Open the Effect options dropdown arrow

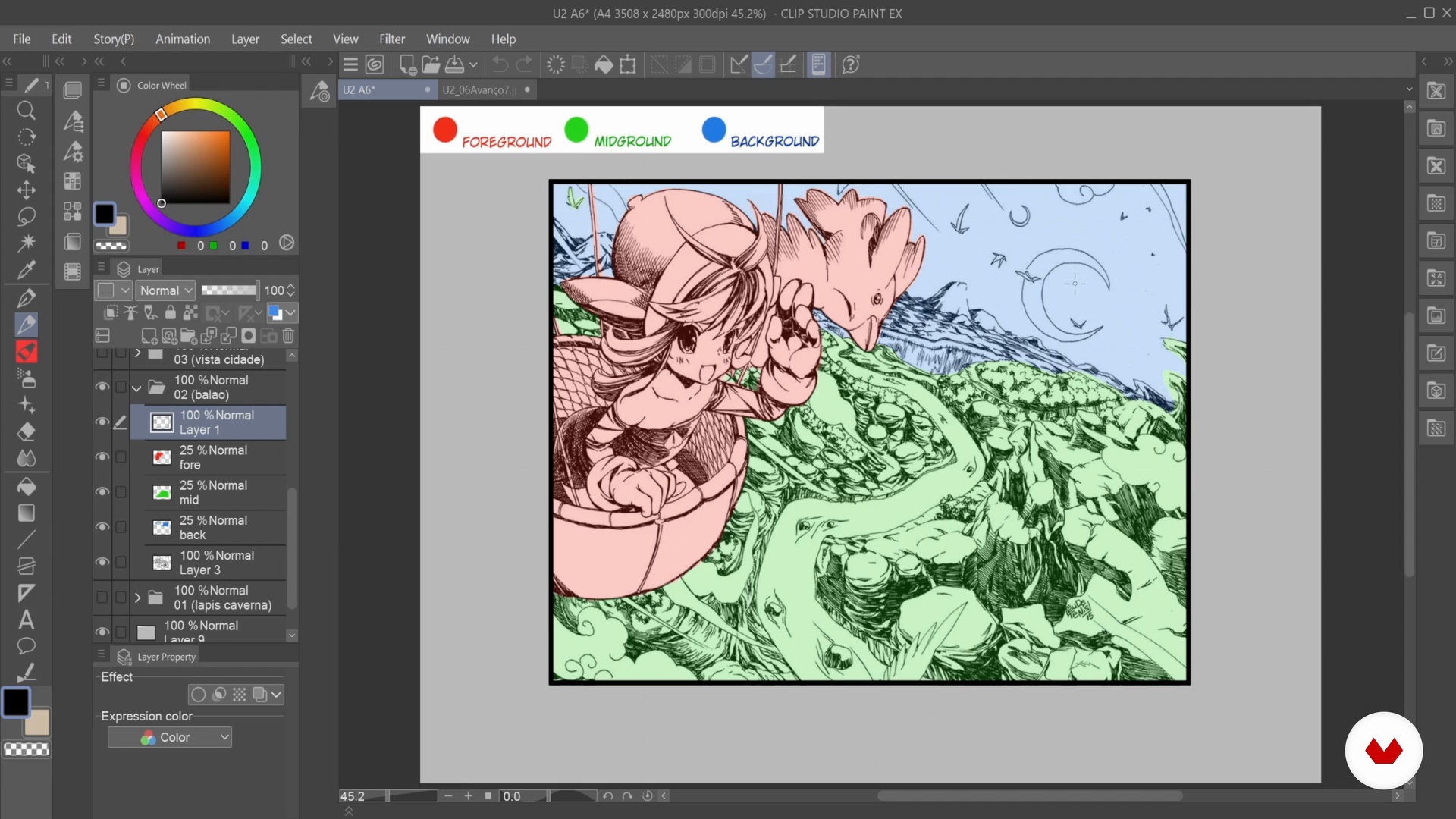coord(276,694)
